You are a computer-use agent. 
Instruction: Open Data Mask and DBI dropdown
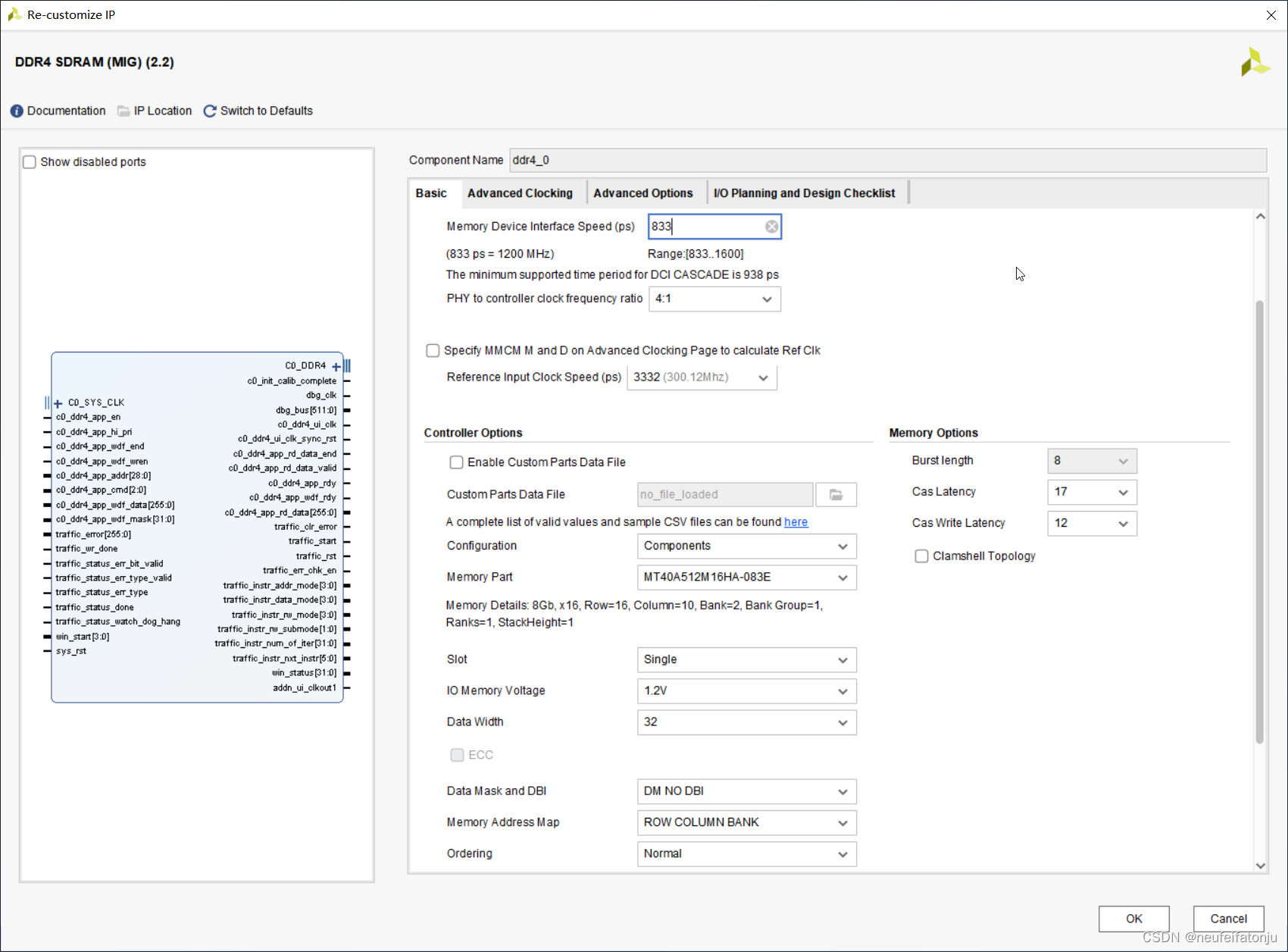pos(746,791)
